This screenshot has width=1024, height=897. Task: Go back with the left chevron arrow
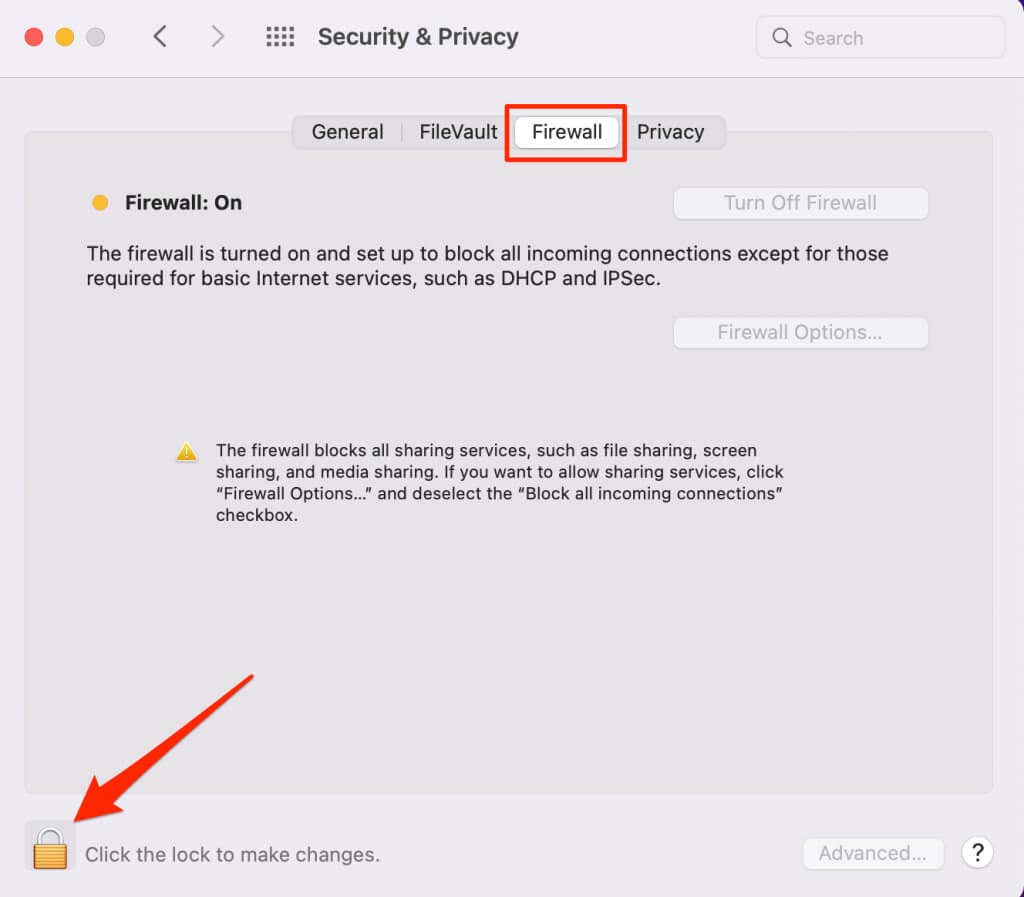tap(160, 37)
